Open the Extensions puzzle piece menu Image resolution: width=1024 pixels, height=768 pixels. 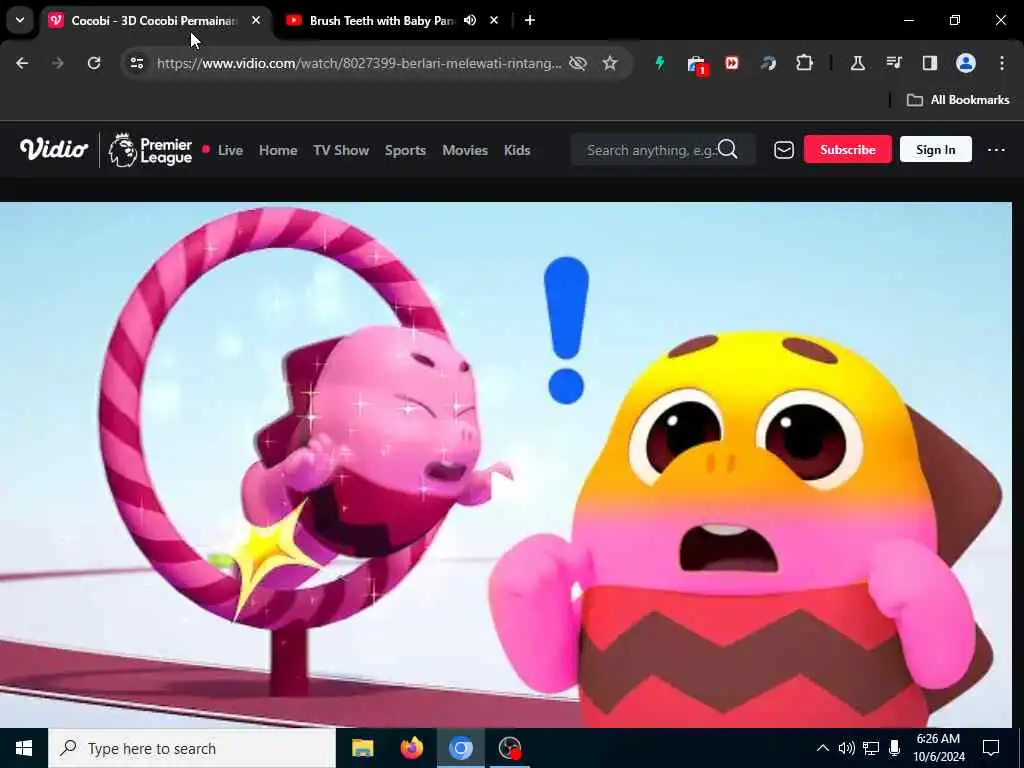coord(805,63)
